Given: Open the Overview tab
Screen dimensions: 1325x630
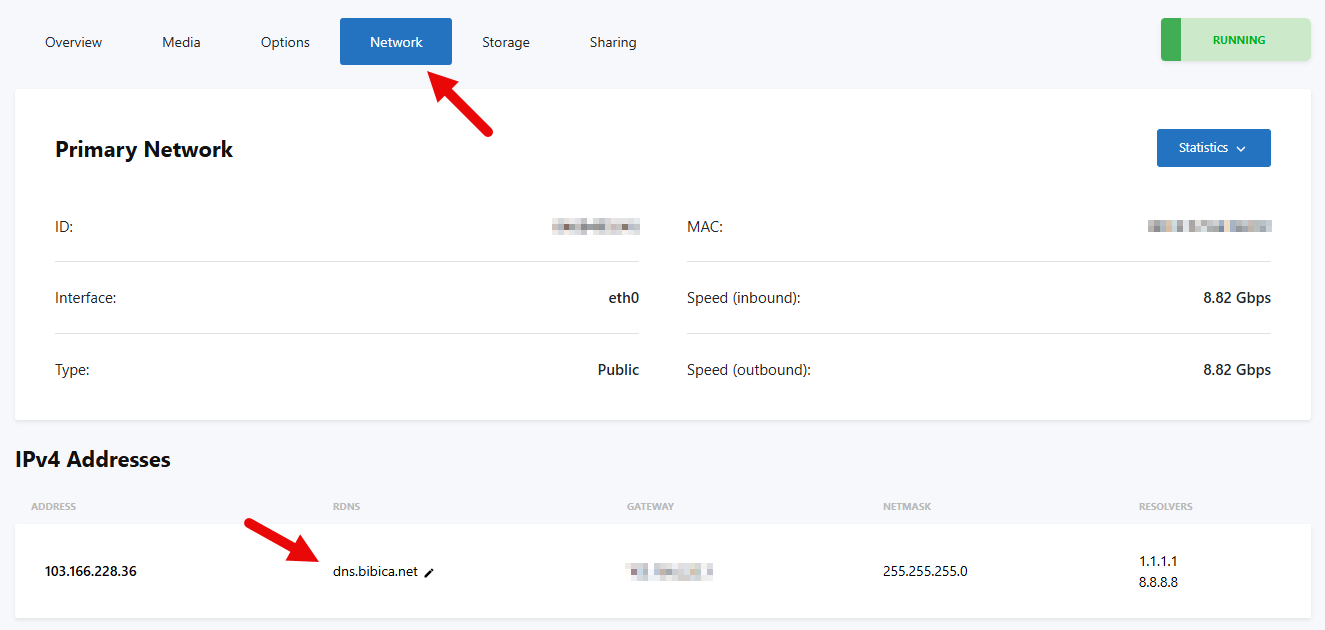Looking at the screenshot, I should click(74, 42).
